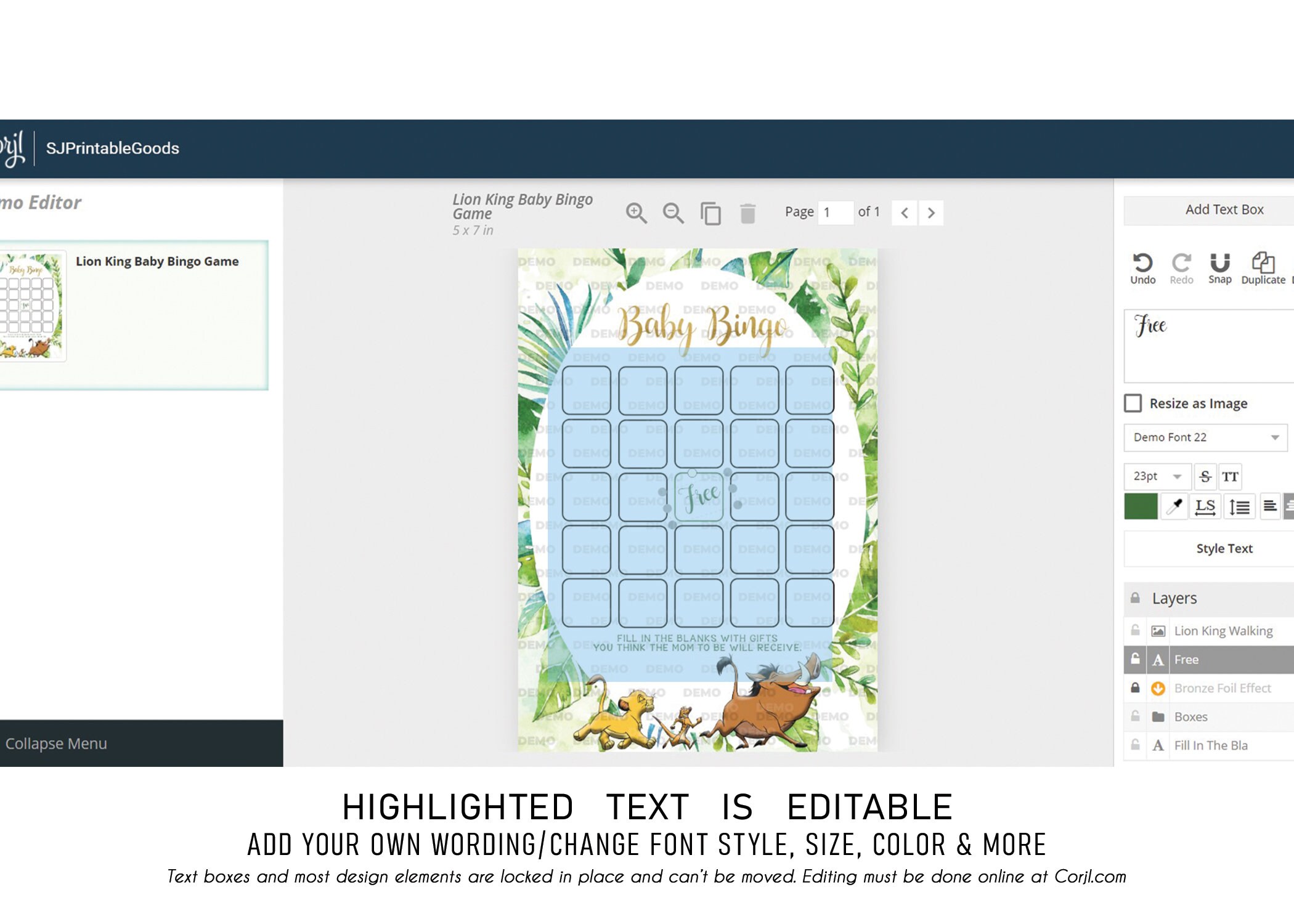Toggle the Layers header lock icon
The height and width of the screenshot is (924, 1294).
pyautogui.click(x=1135, y=598)
